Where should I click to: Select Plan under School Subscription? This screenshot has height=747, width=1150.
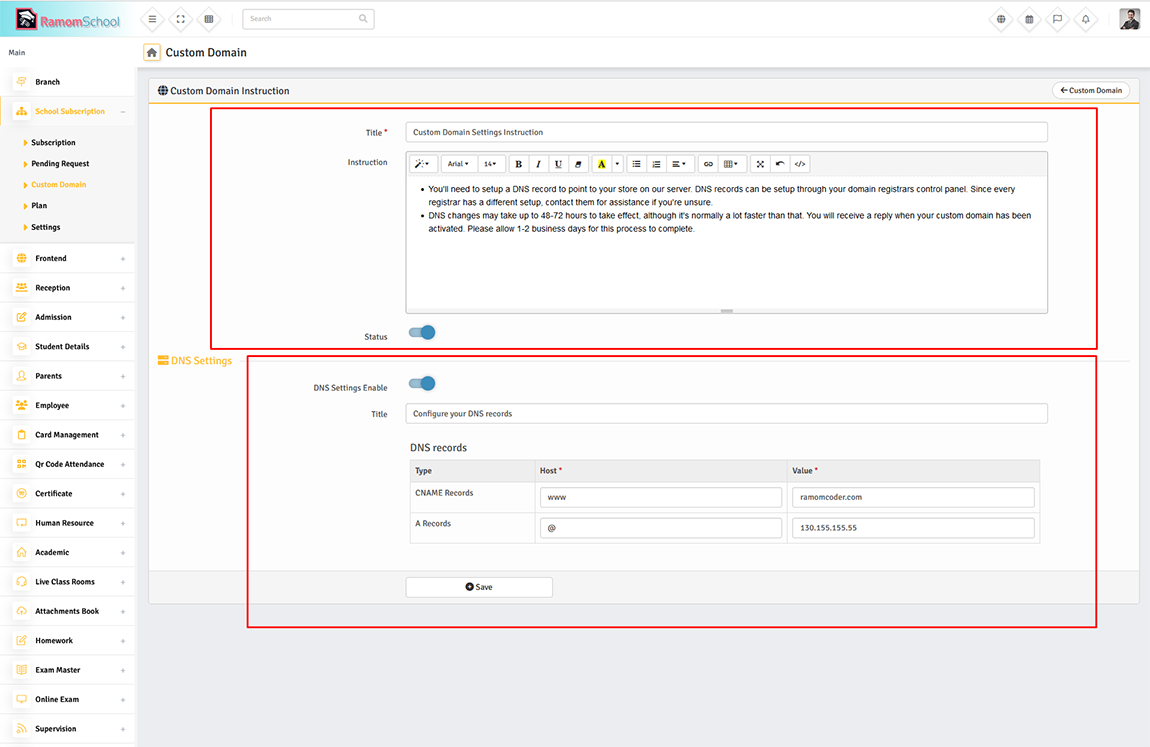tap(39, 206)
